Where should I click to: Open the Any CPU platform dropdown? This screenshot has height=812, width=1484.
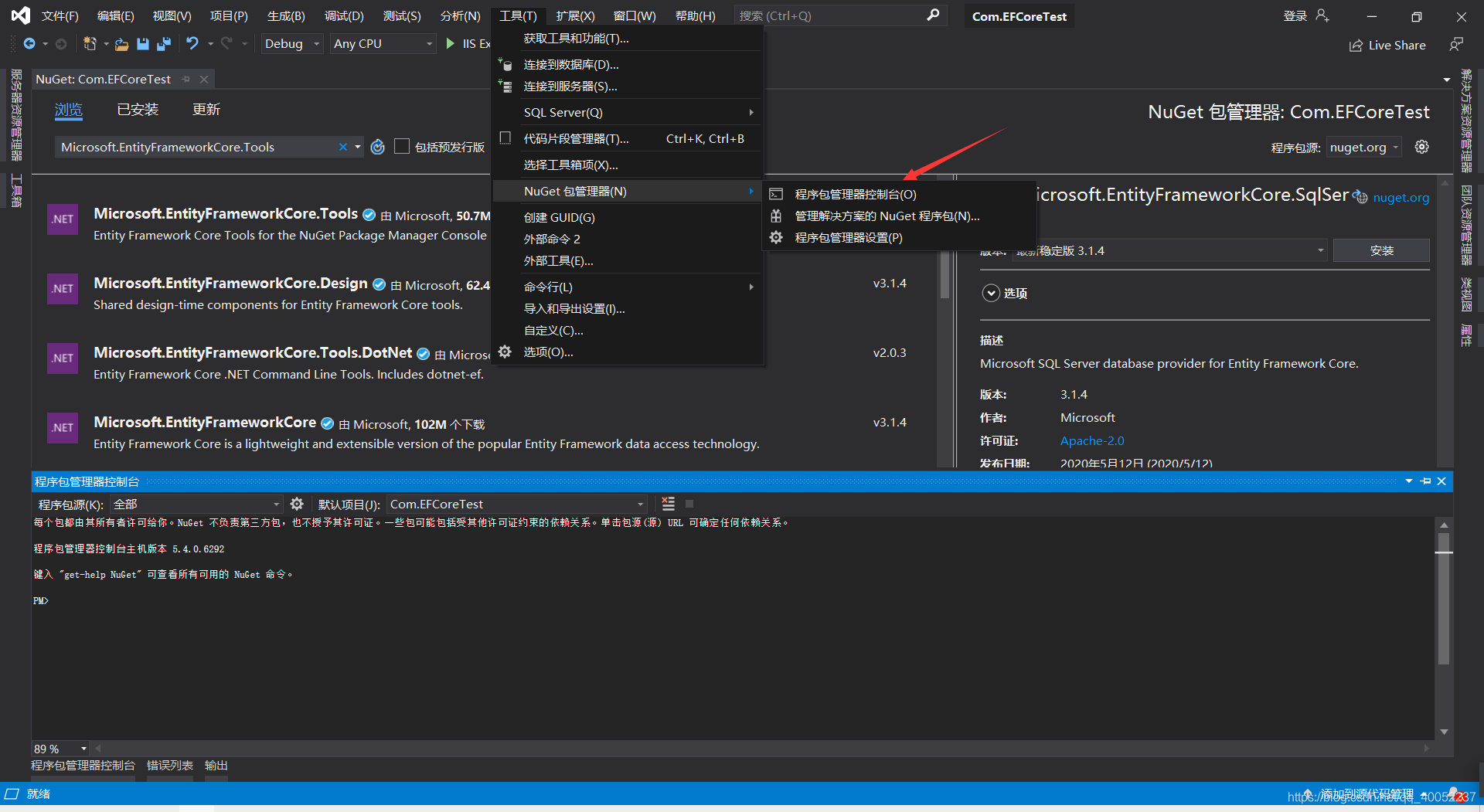pos(383,44)
